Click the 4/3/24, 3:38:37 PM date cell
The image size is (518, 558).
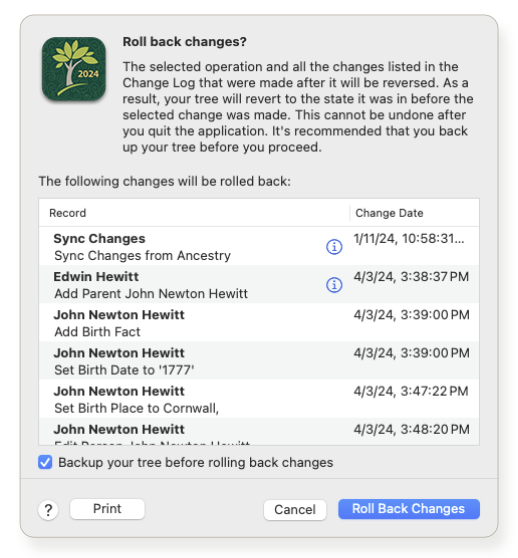[x=411, y=277]
